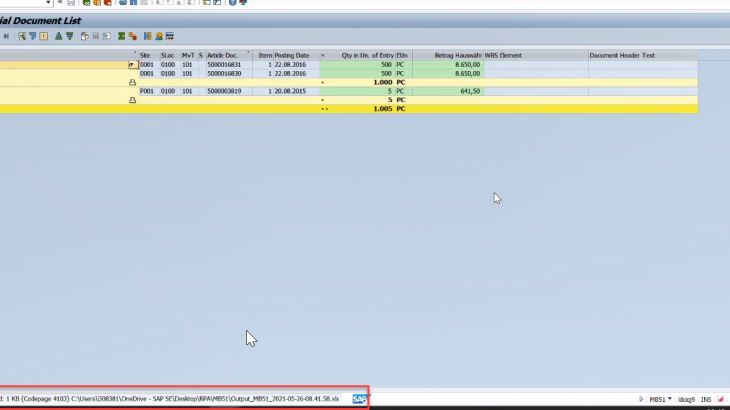Click the Posting Date column header
Viewport: 730px width, 410px height.
(292, 55)
